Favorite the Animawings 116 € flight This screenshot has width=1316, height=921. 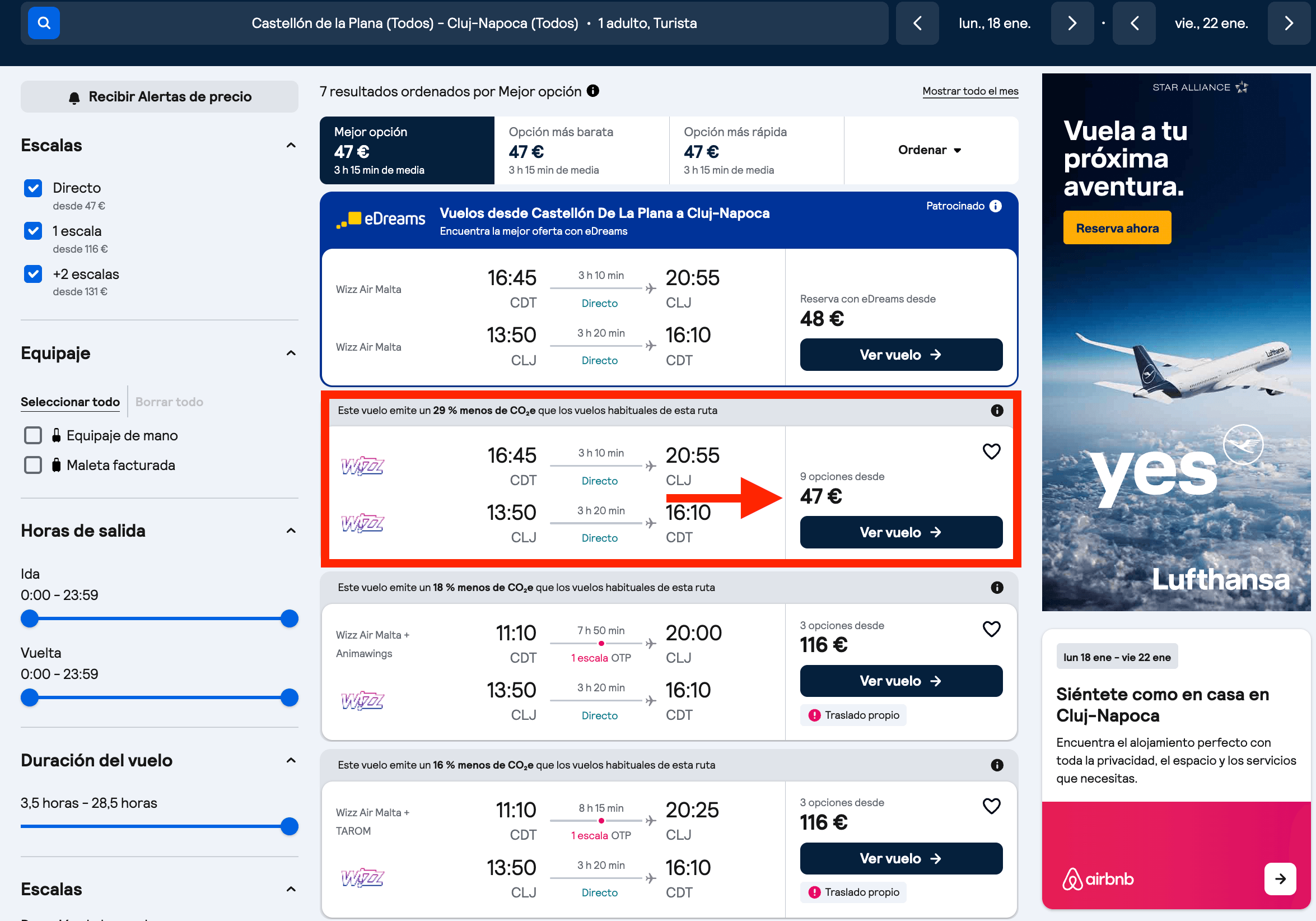point(991,629)
